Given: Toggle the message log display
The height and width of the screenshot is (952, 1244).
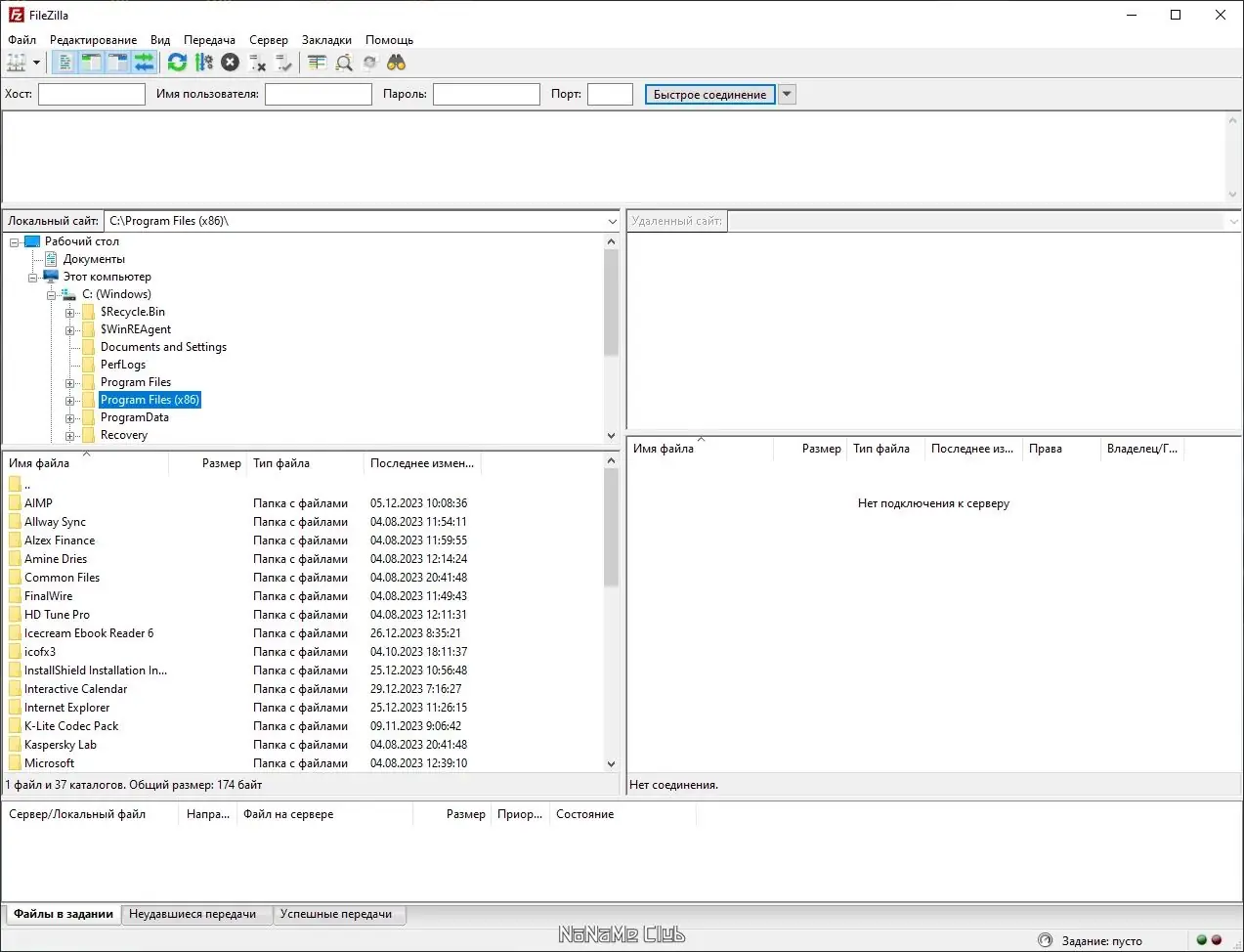Looking at the screenshot, I should 64,63.
